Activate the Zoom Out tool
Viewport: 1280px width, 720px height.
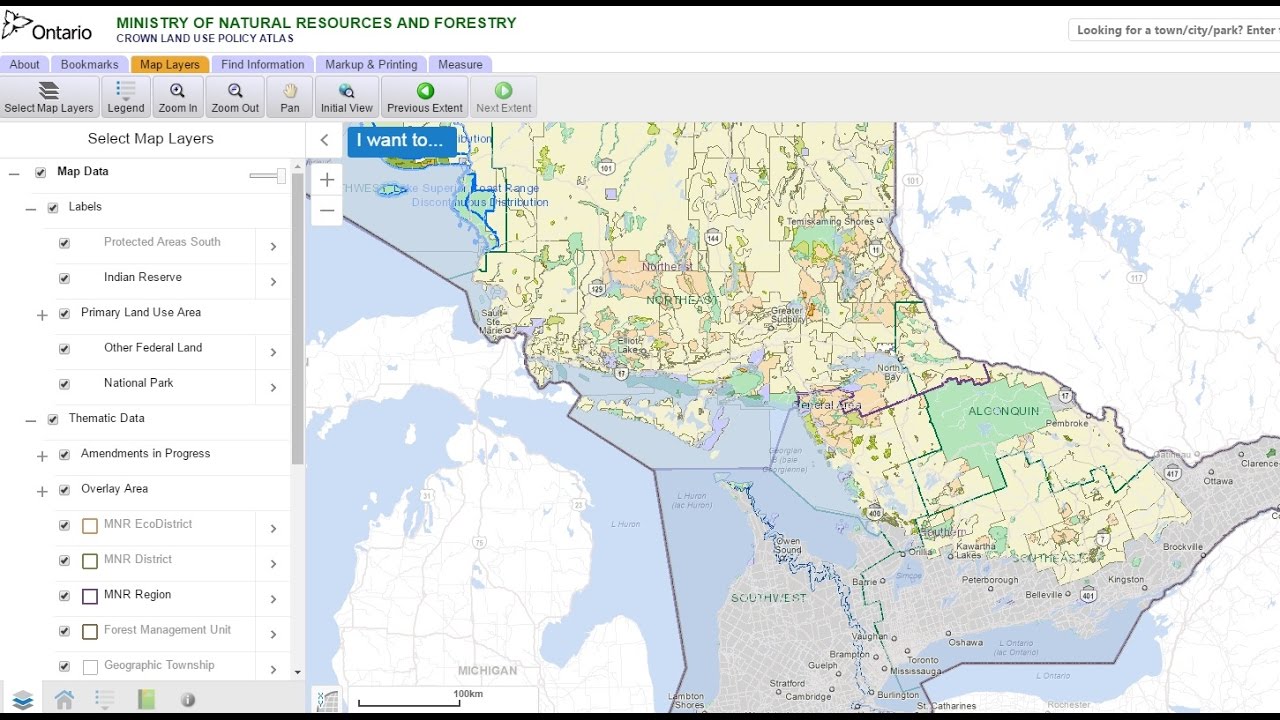(235, 97)
